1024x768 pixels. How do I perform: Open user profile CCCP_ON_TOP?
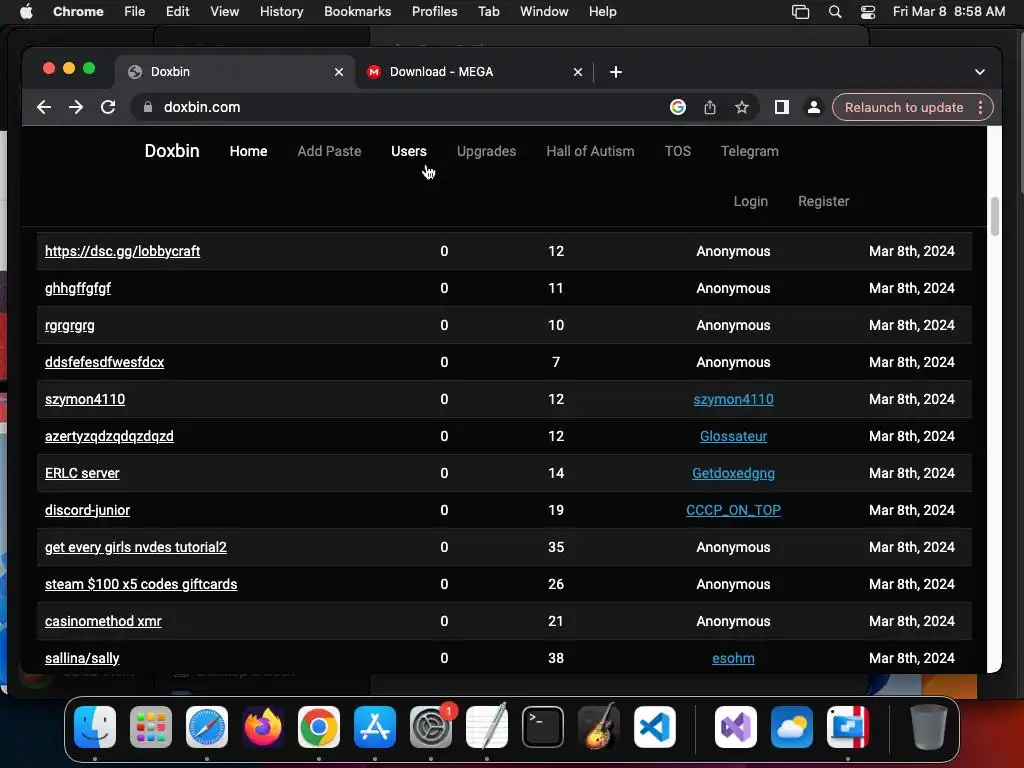(733, 510)
